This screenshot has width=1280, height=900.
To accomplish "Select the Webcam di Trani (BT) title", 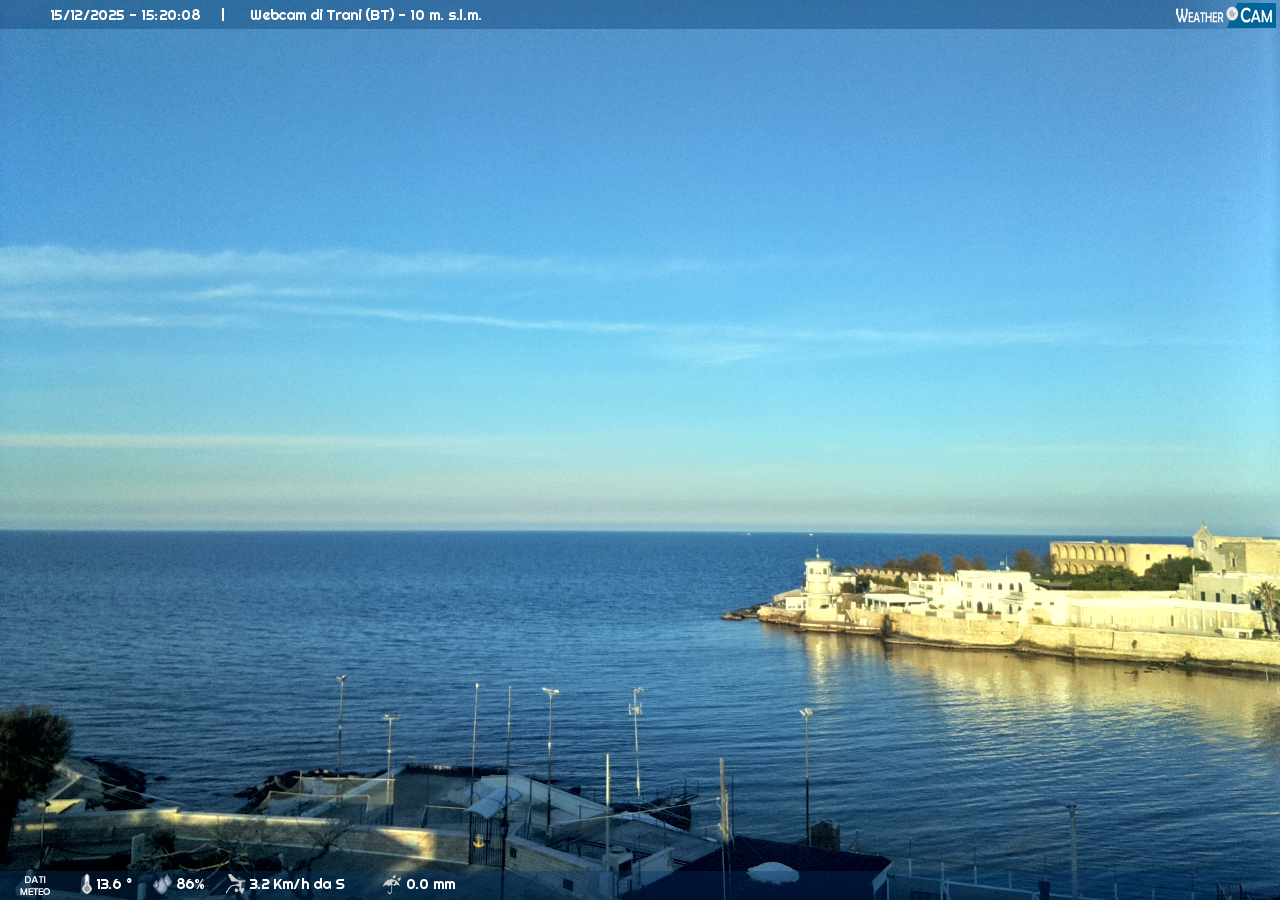I will tap(365, 15).
